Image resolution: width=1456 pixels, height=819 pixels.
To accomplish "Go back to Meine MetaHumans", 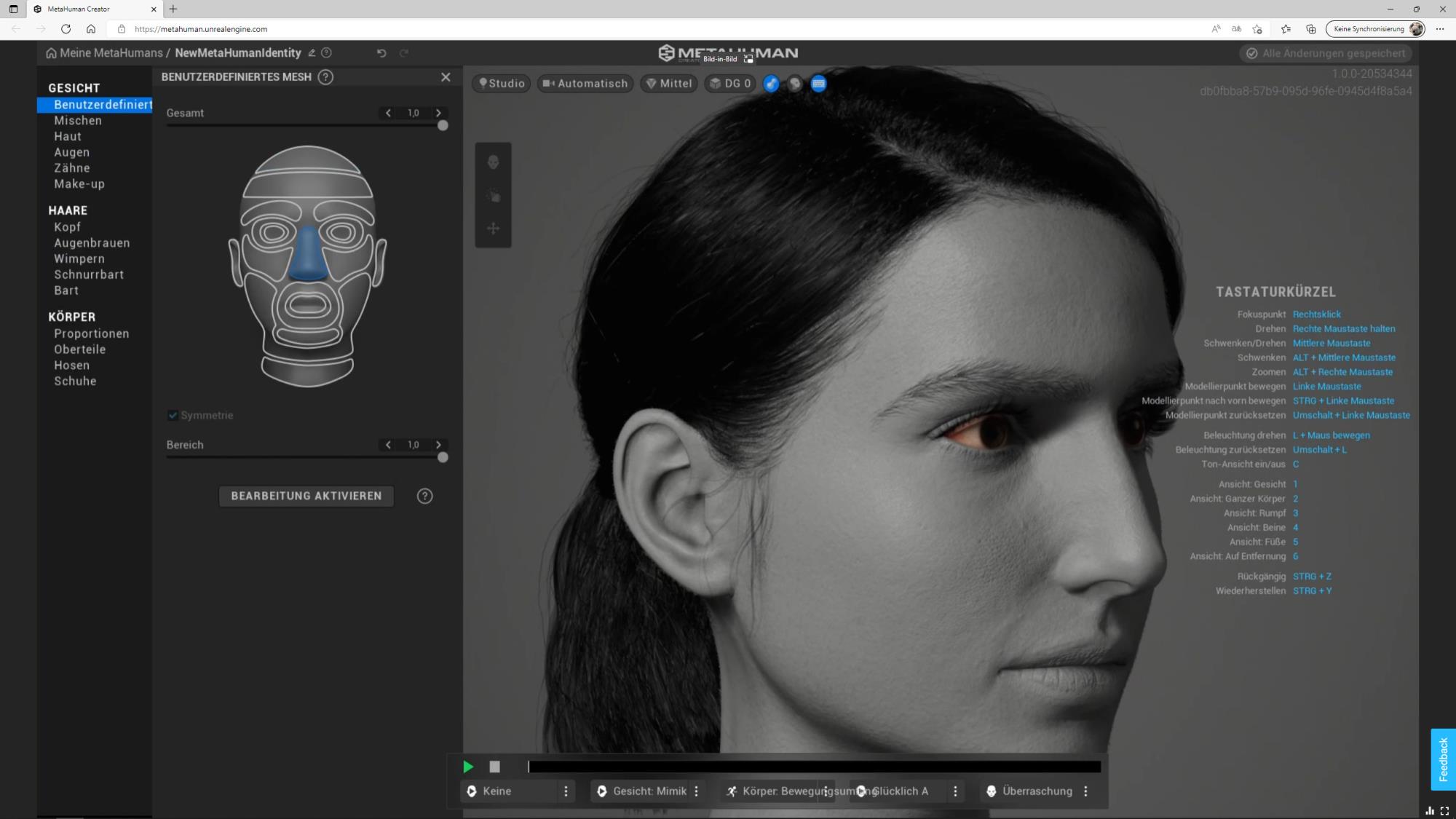I will [x=104, y=53].
